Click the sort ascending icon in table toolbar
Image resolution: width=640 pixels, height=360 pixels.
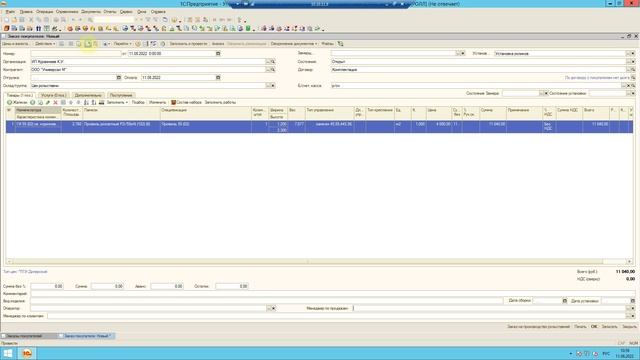point(86,102)
